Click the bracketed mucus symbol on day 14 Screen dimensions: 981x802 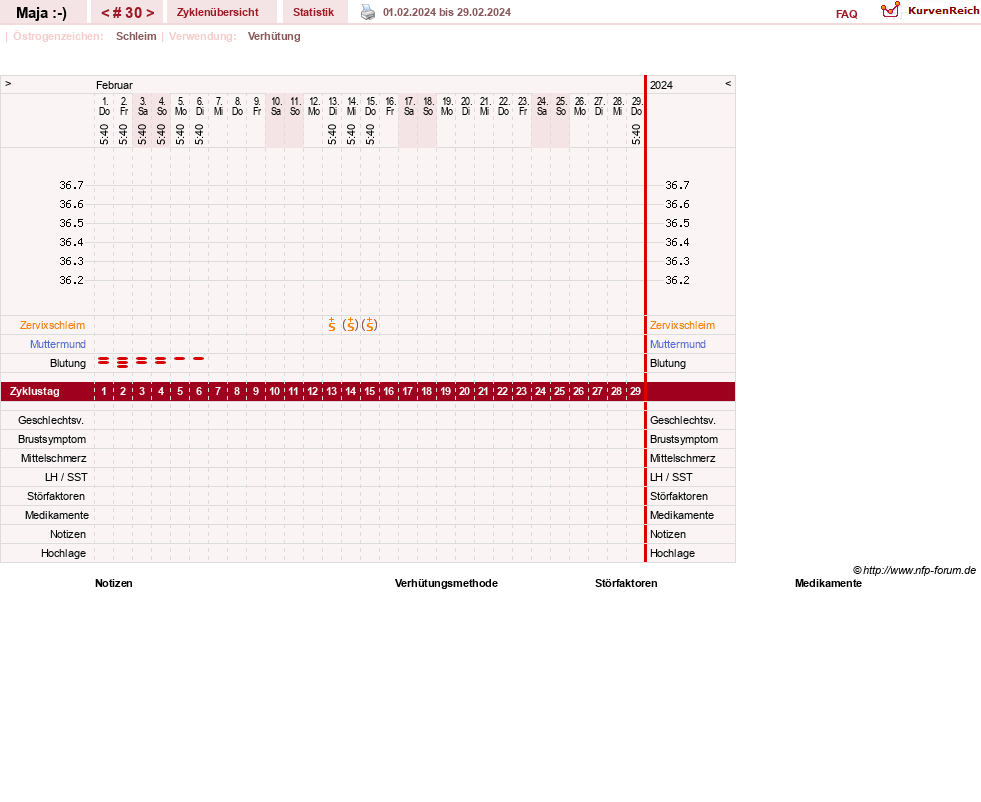(350, 325)
